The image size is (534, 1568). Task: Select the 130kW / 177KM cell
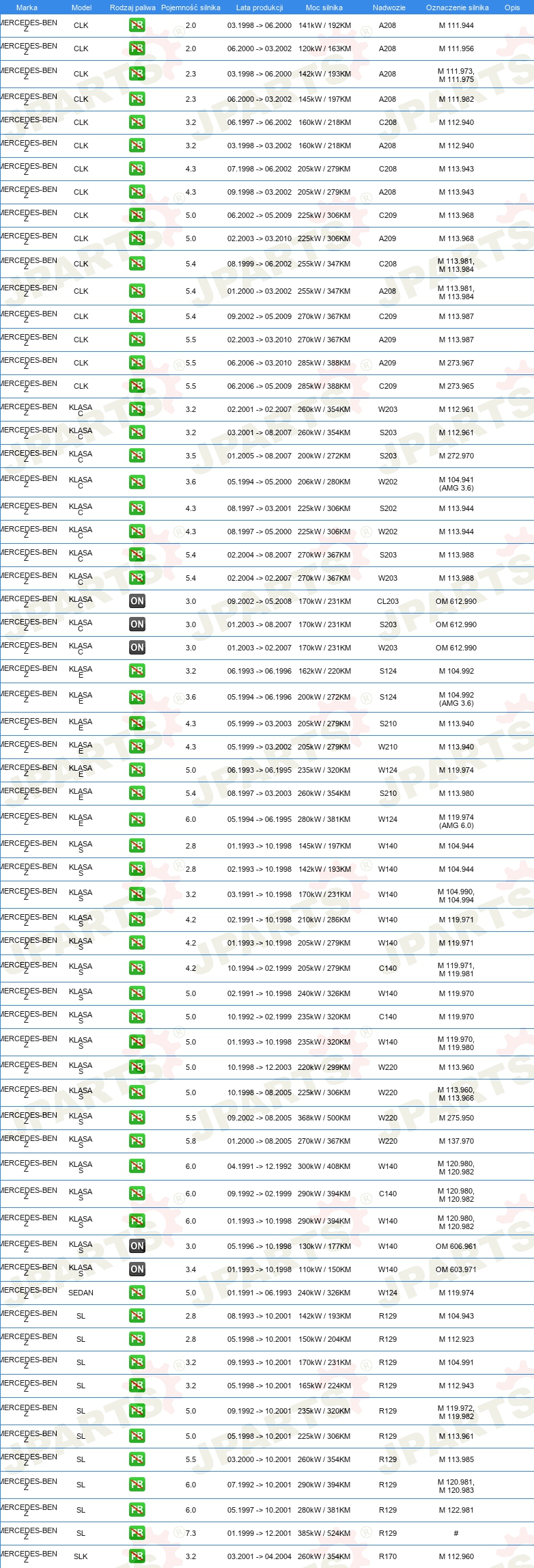tap(324, 1246)
